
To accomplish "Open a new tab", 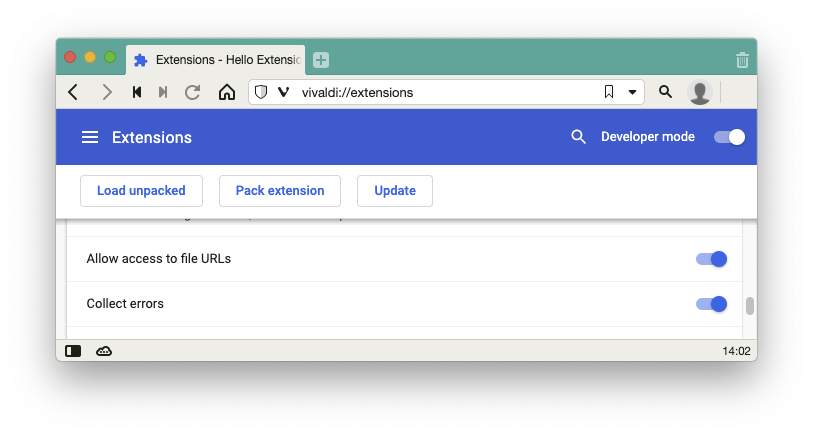I will tap(321, 60).
